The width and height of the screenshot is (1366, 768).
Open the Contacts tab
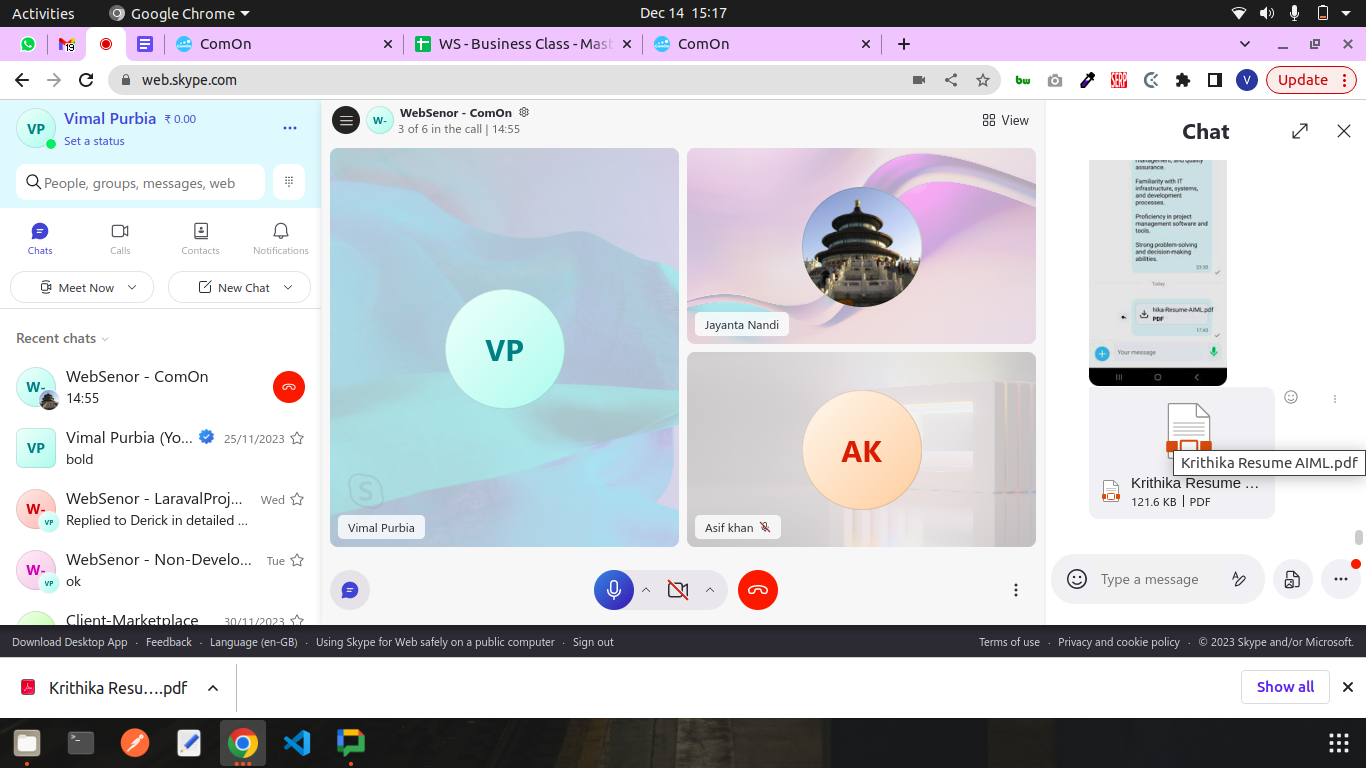tap(200, 238)
